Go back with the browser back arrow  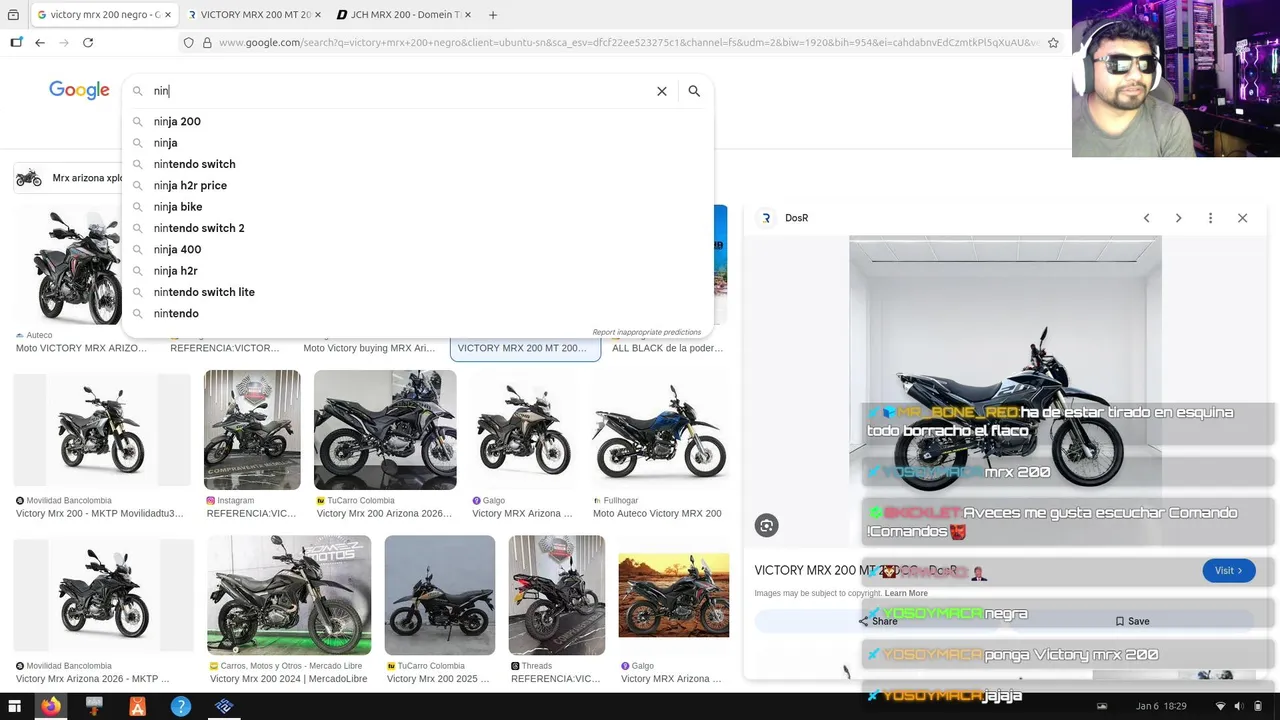[x=40, y=43]
